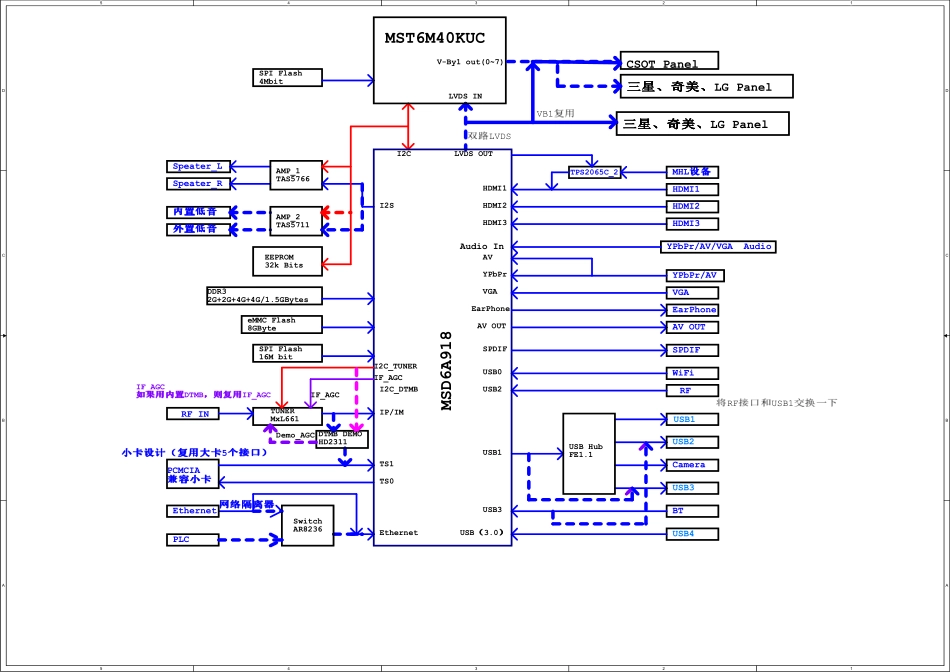Select the SPI Flash 4Mbit box
This screenshot has width=950, height=672.
coord(289,78)
